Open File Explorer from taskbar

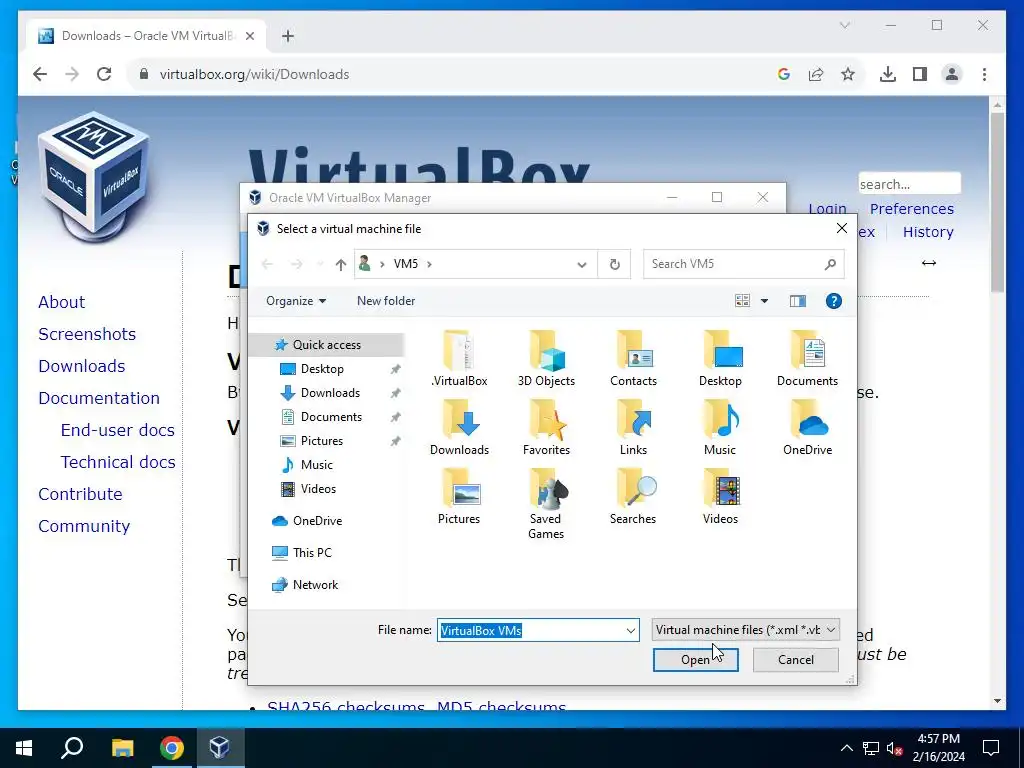click(x=122, y=748)
